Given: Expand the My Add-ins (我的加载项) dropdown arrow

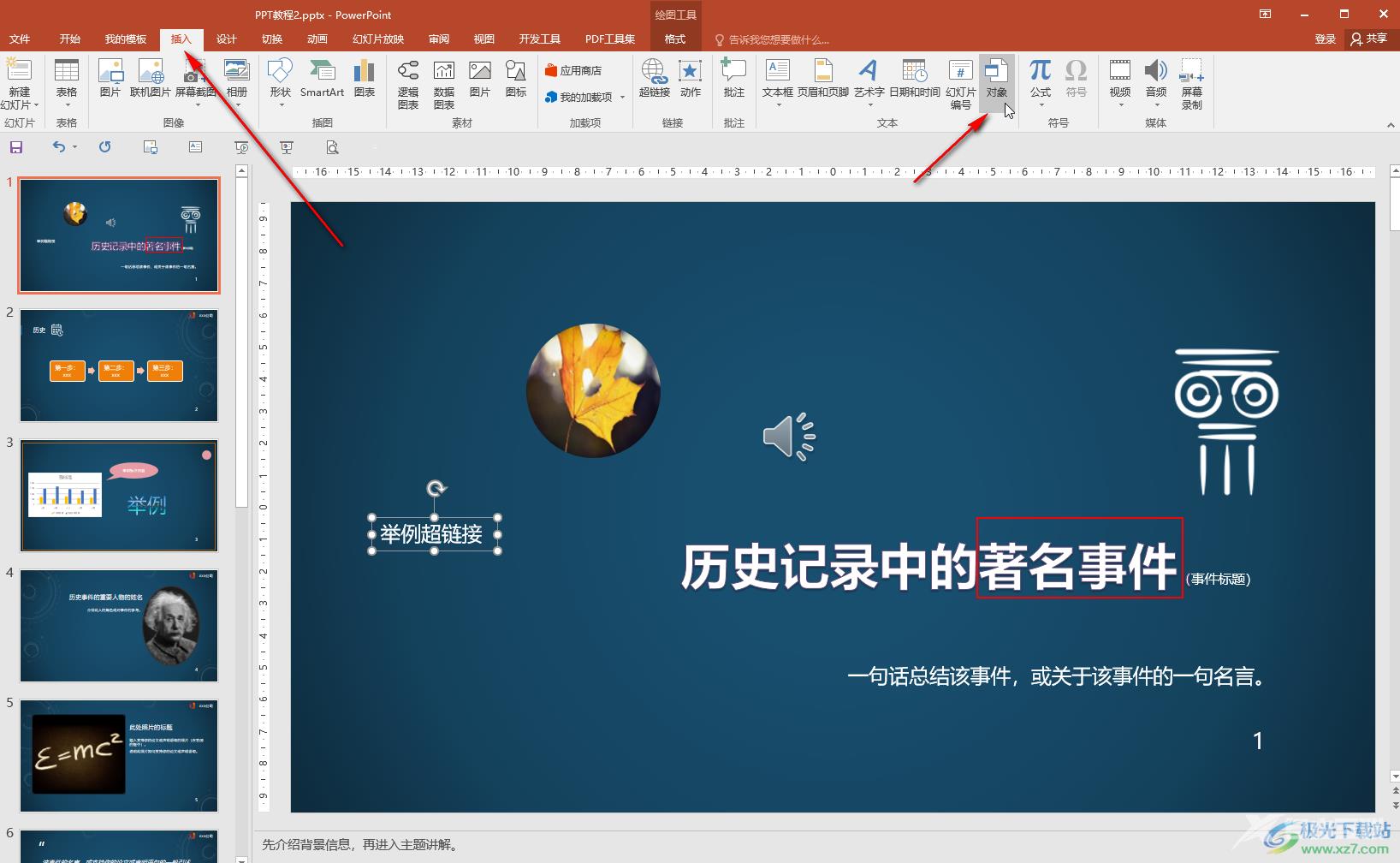Looking at the screenshot, I should (622, 97).
